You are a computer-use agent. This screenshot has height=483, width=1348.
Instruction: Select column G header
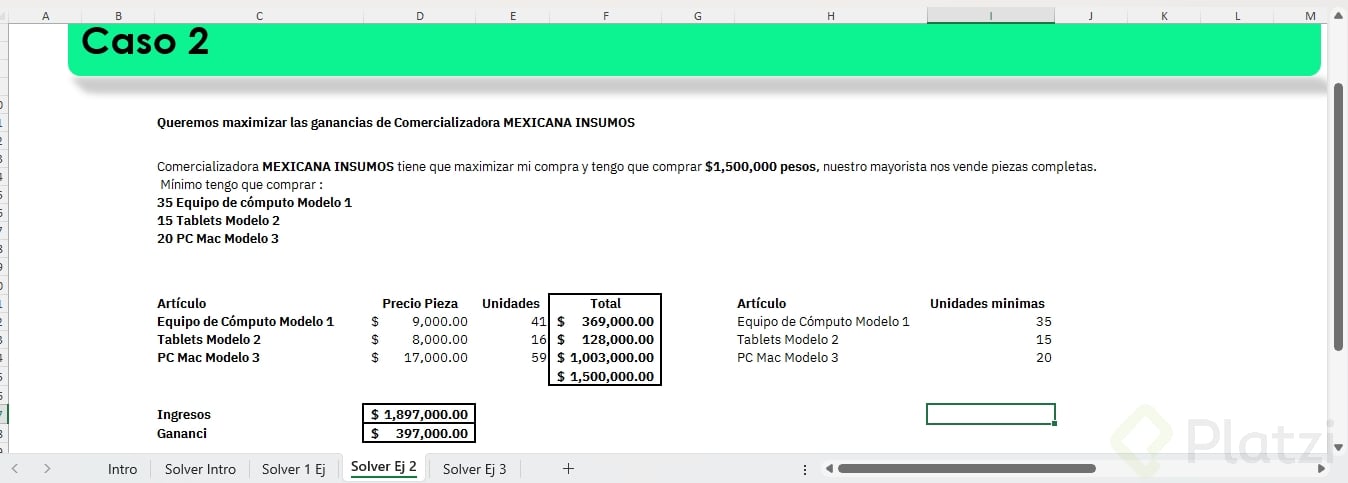[x=697, y=15]
